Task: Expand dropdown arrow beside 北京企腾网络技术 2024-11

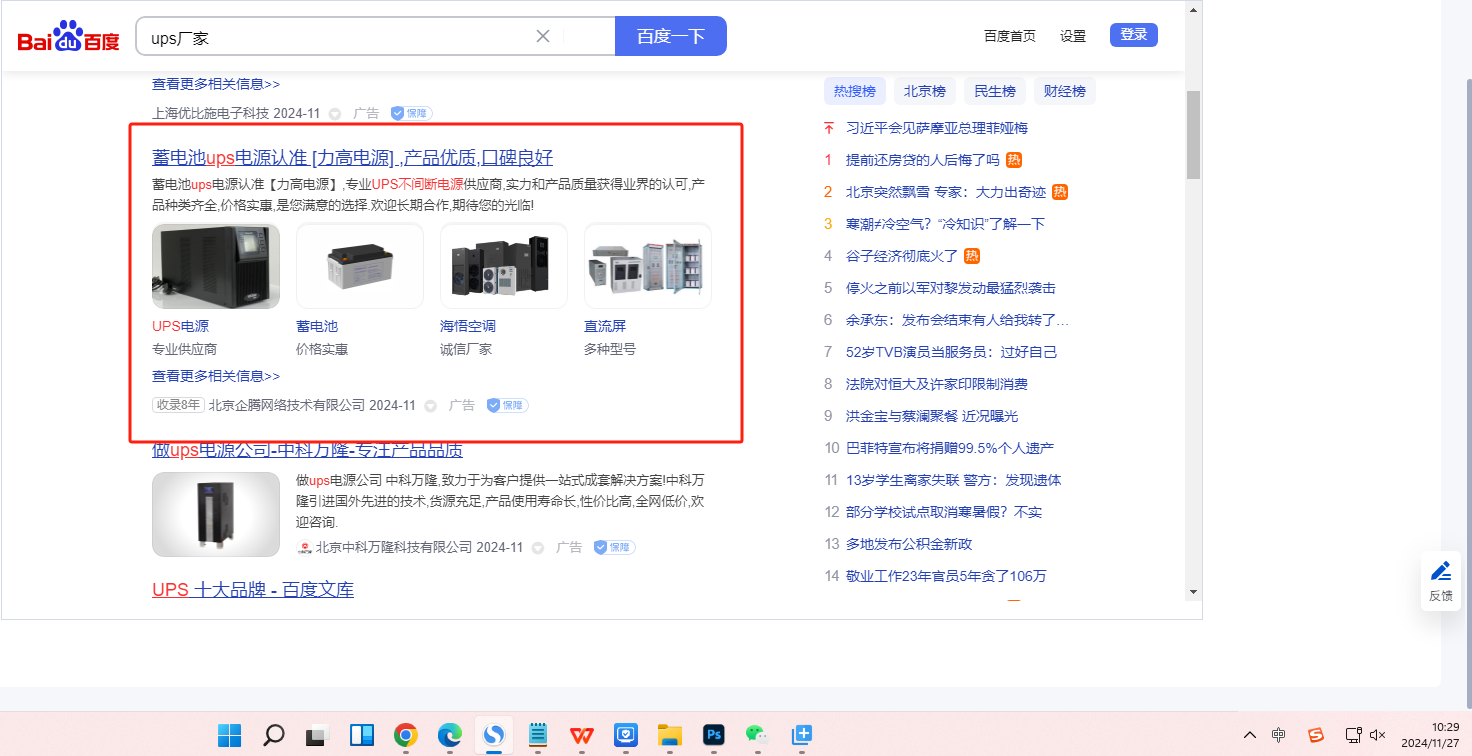Action: tap(431, 406)
